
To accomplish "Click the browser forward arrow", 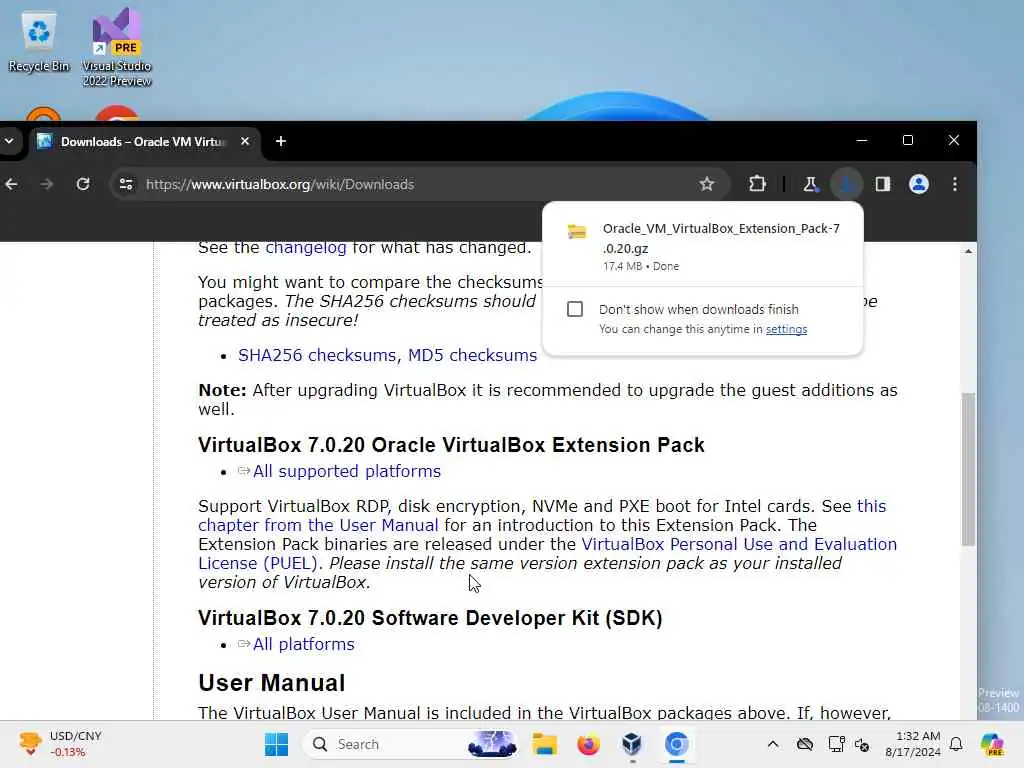I will point(46,185).
